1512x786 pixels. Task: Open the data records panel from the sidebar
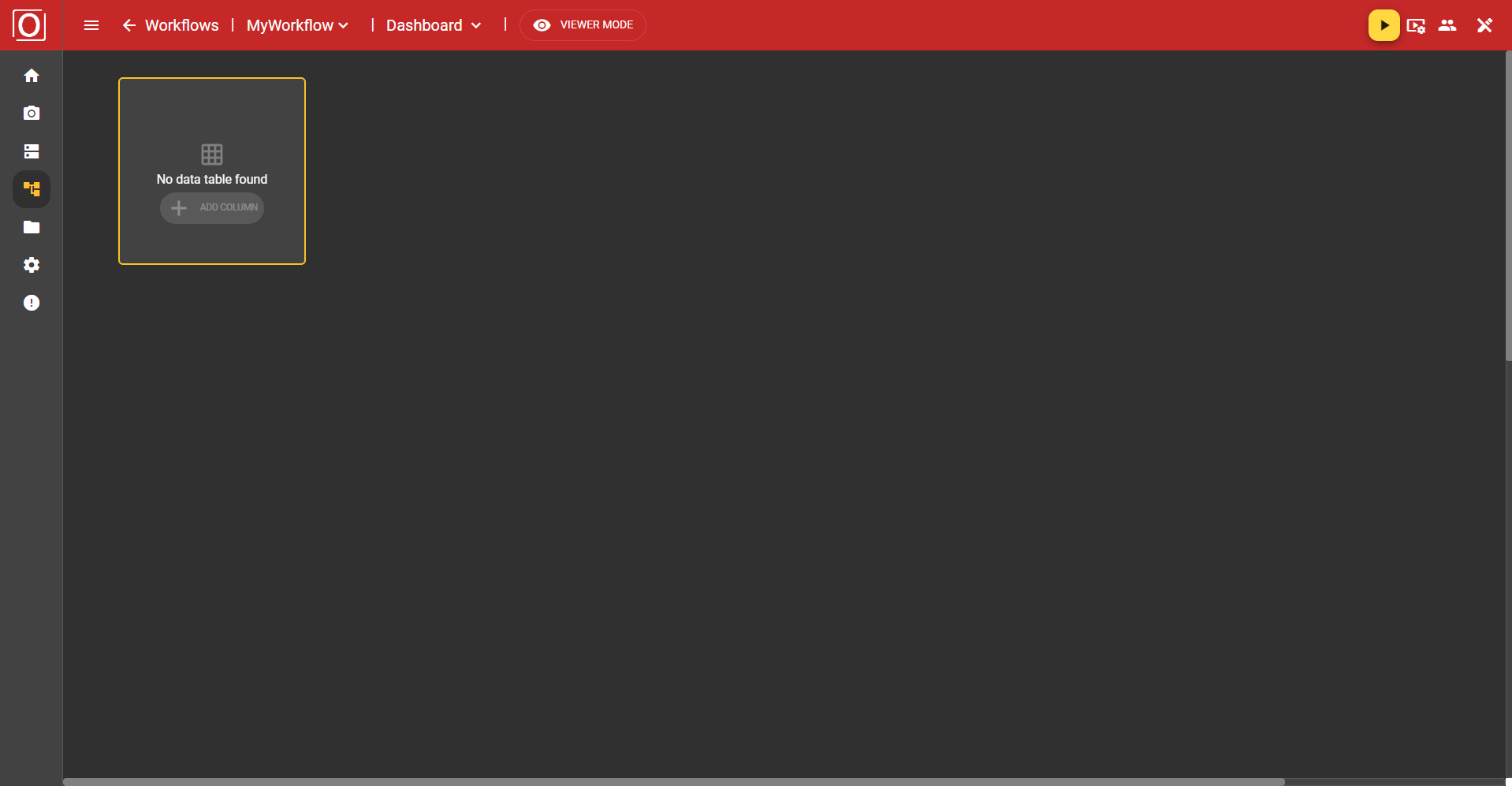[x=32, y=151]
